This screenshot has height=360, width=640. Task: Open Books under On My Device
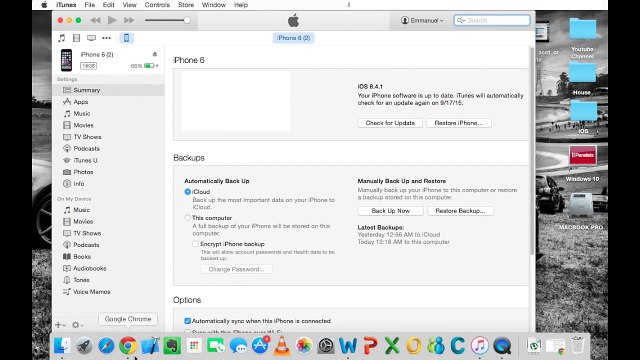click(82, 257)
